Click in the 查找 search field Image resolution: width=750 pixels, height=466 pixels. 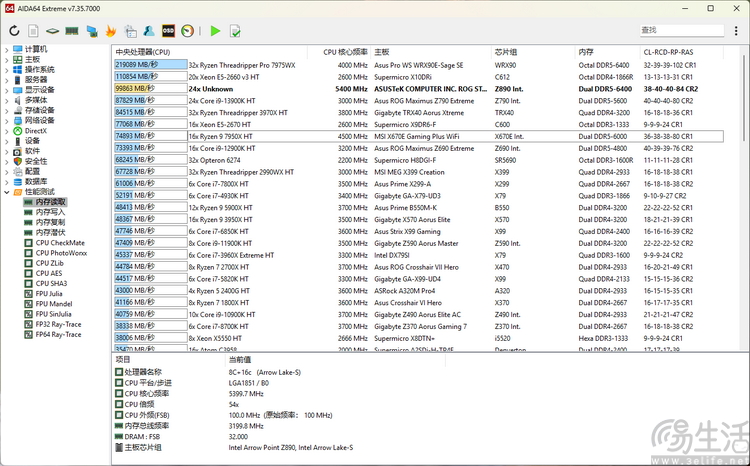point(682,30)
